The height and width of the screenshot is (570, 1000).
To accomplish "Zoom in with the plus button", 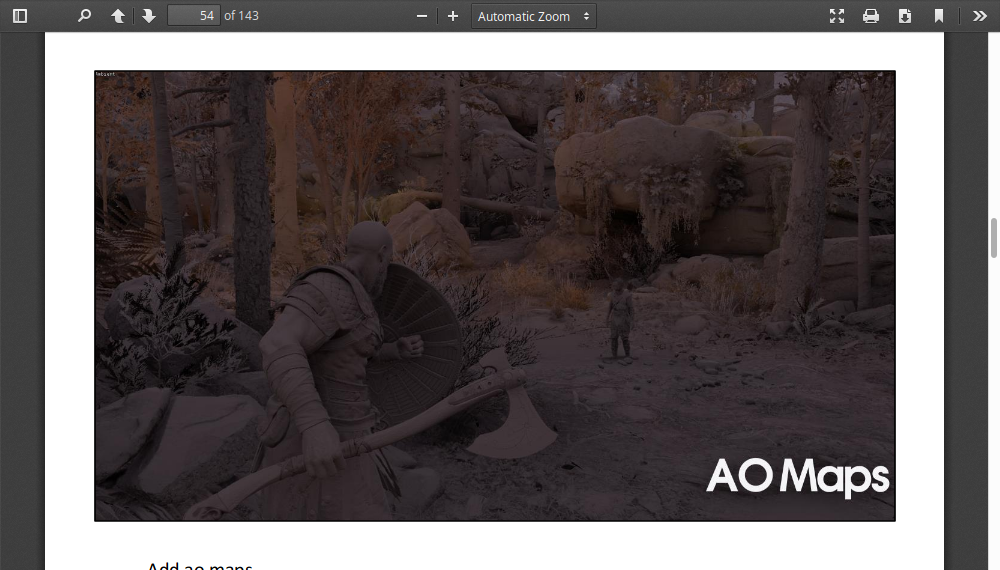I will (453, 16).
